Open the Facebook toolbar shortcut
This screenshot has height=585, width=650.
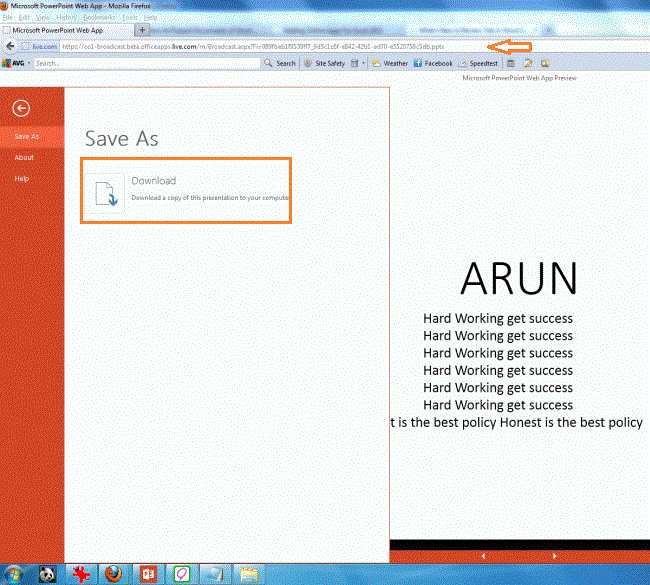433,63
